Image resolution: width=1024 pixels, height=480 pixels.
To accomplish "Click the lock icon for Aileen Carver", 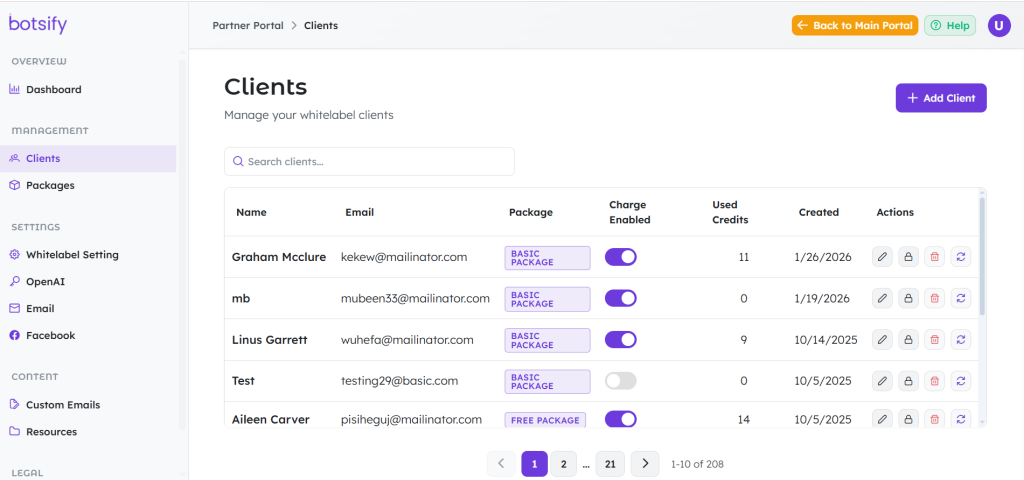I will click(x=908, y=419).
